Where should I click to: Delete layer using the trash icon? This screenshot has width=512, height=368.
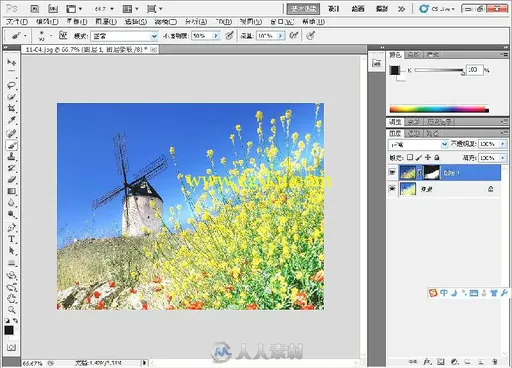click(495, 362)
